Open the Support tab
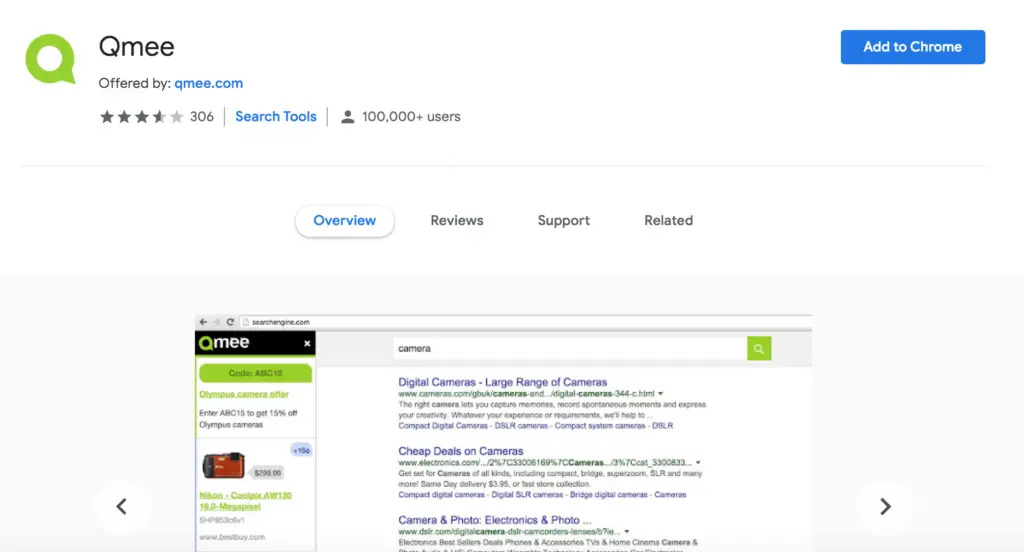1024x552 pixels. coord(564,221)
